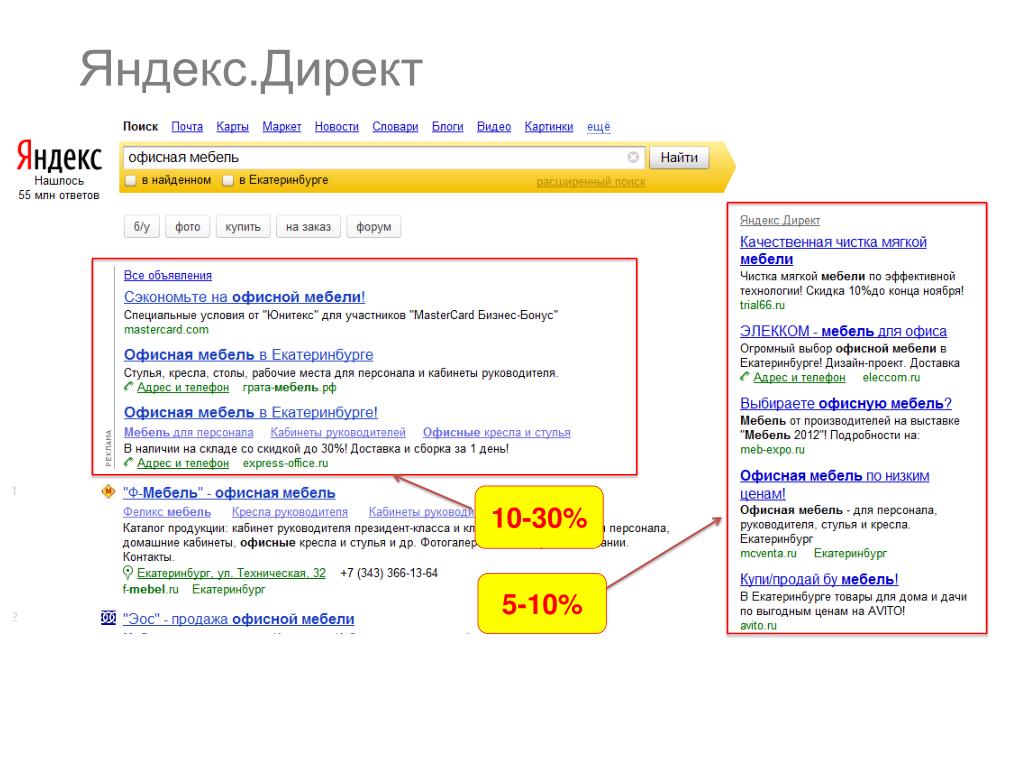Open result '"Эос" - продажа офисной мебели'
The height and width of the screenshot is (768, 1024).
point(239,618)
